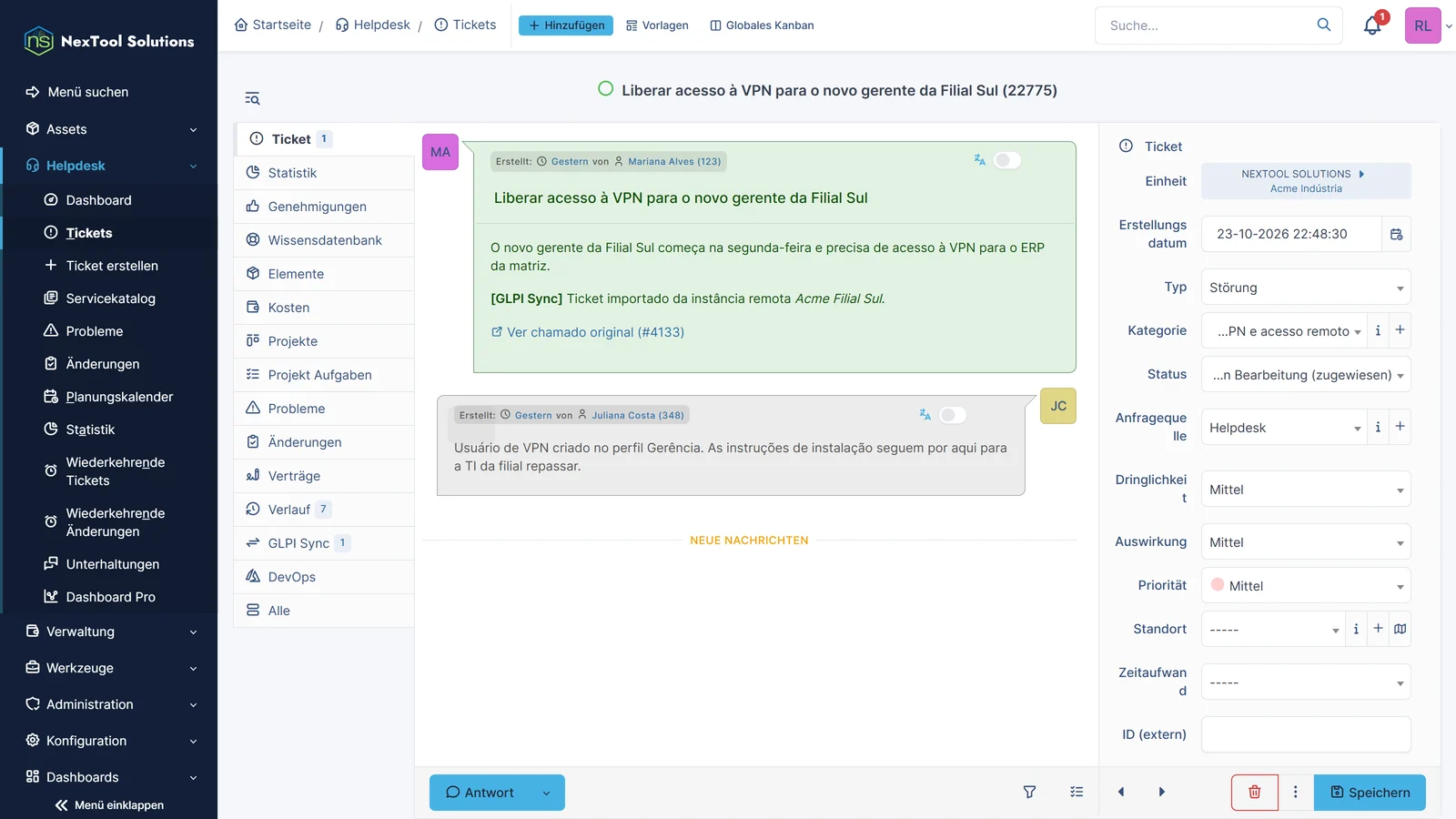Click the Speichern button
1456x819 pixels.
point(1370,793)
